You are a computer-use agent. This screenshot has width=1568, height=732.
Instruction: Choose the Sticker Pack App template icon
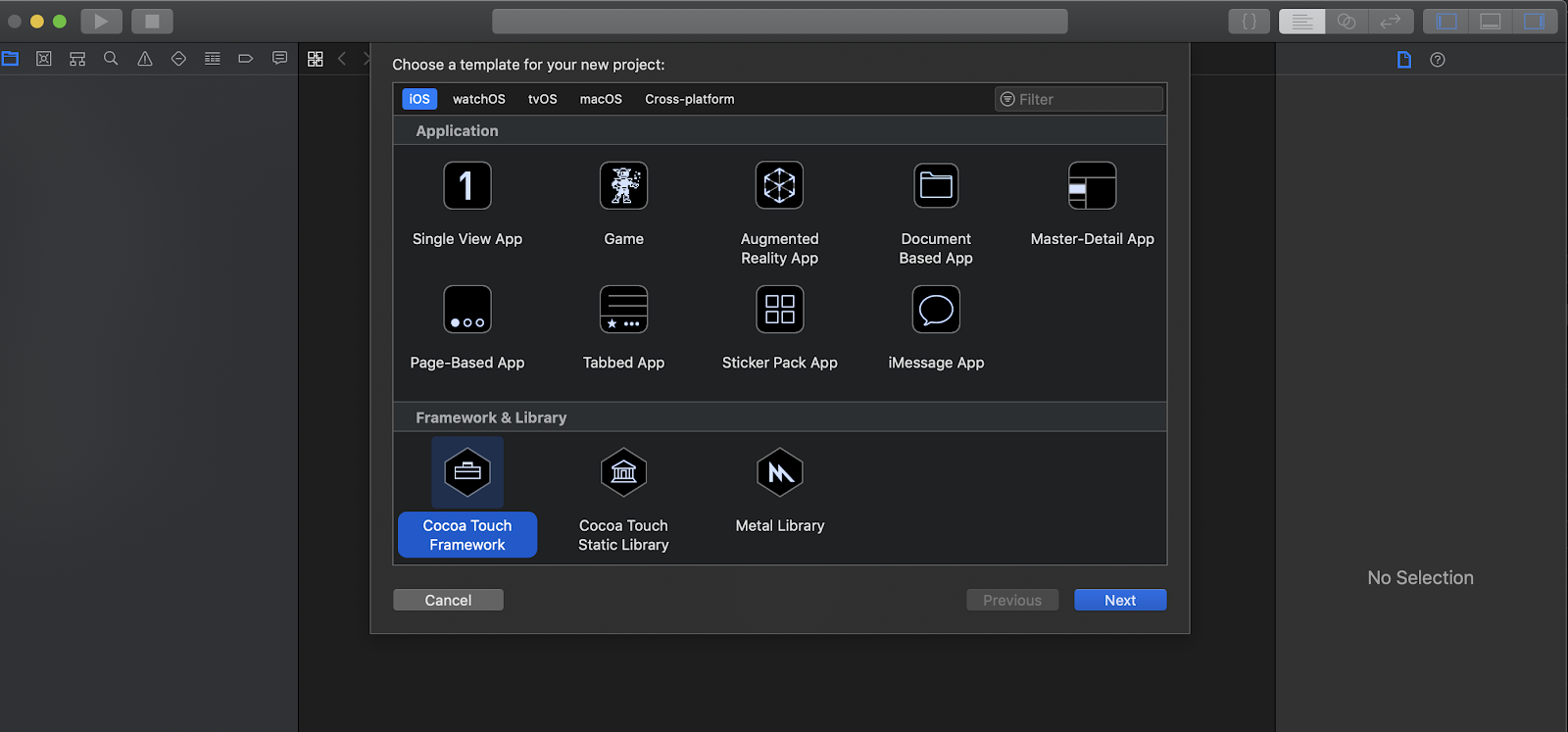click(x=779, y=310)
